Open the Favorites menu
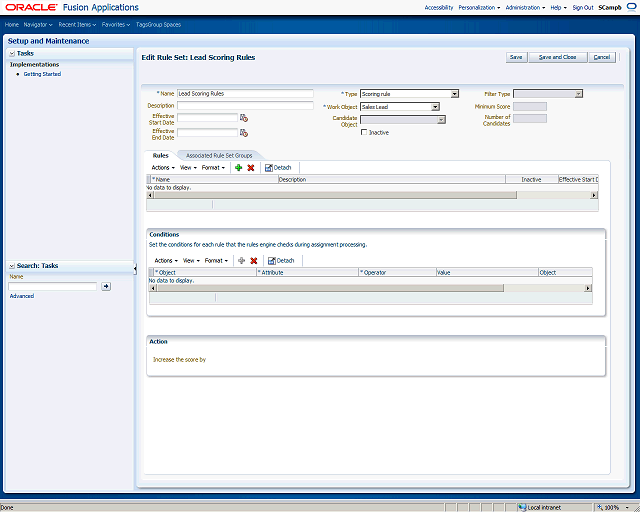The width and height of the screenshot is (640, 512). [x=116, y=24]
